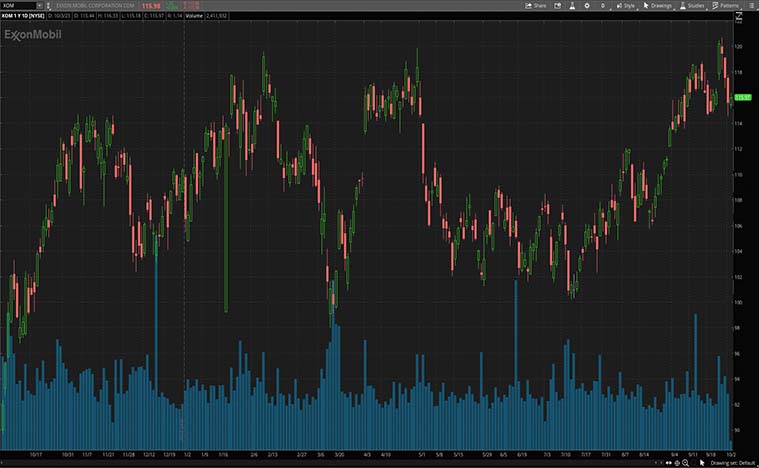Click the crosshair icon in bottom bar

[677, 463]
